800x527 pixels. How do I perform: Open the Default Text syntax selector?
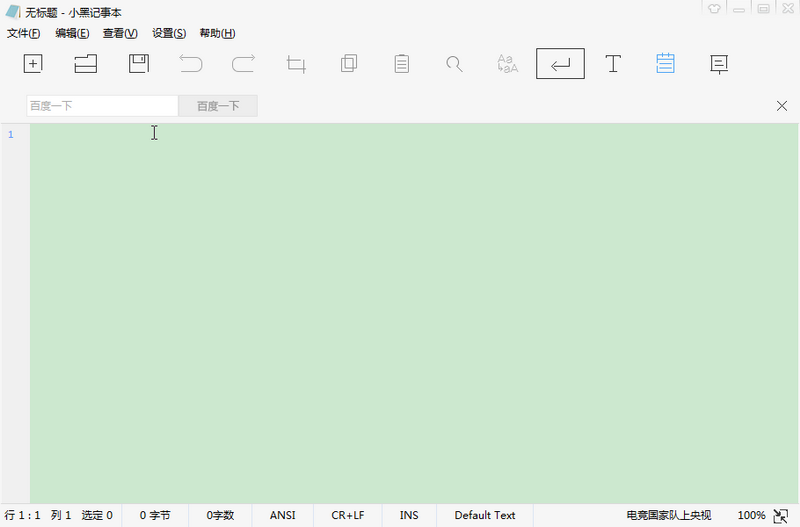click(485, 515)
